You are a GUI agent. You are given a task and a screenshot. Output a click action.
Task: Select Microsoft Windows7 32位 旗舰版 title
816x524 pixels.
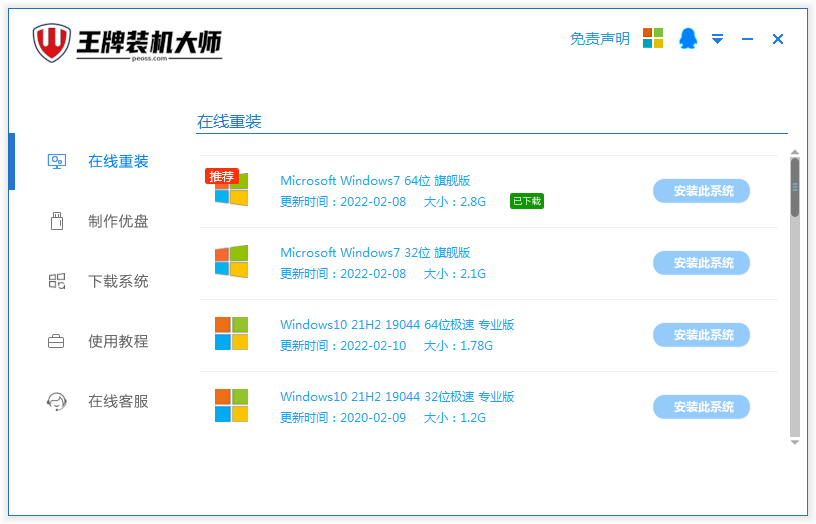click(375, 252)
